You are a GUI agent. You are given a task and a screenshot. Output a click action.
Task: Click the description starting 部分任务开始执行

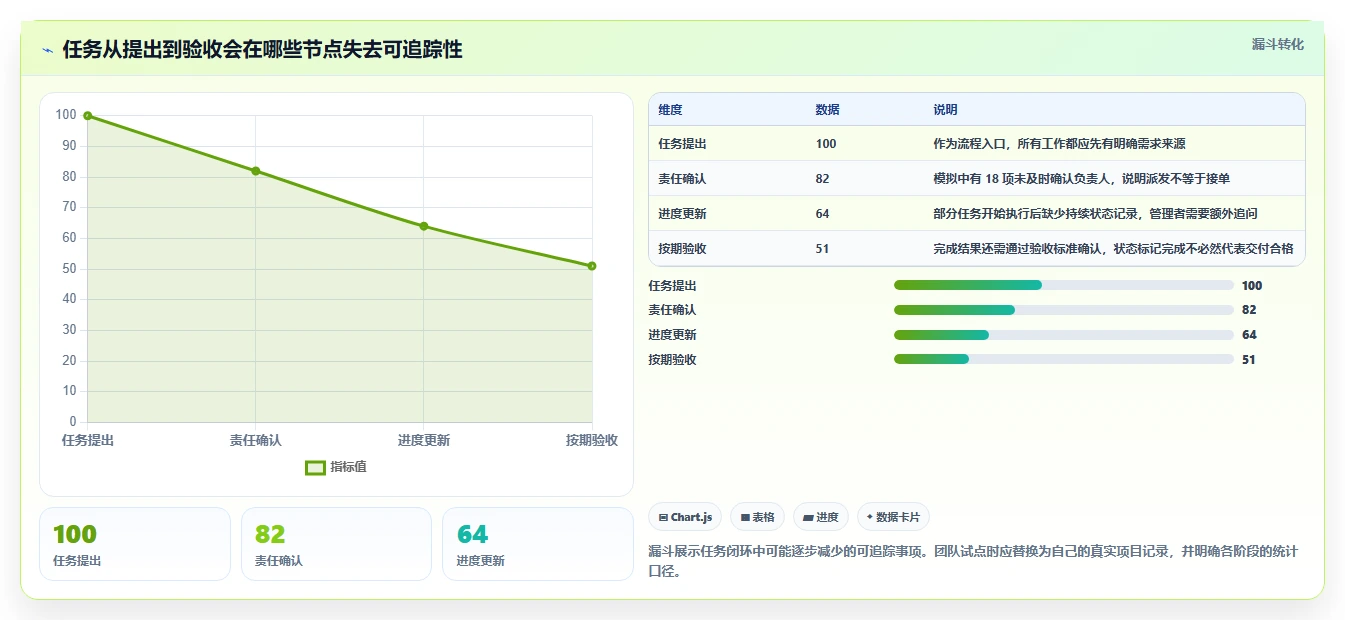click(x=1095, y=214)
